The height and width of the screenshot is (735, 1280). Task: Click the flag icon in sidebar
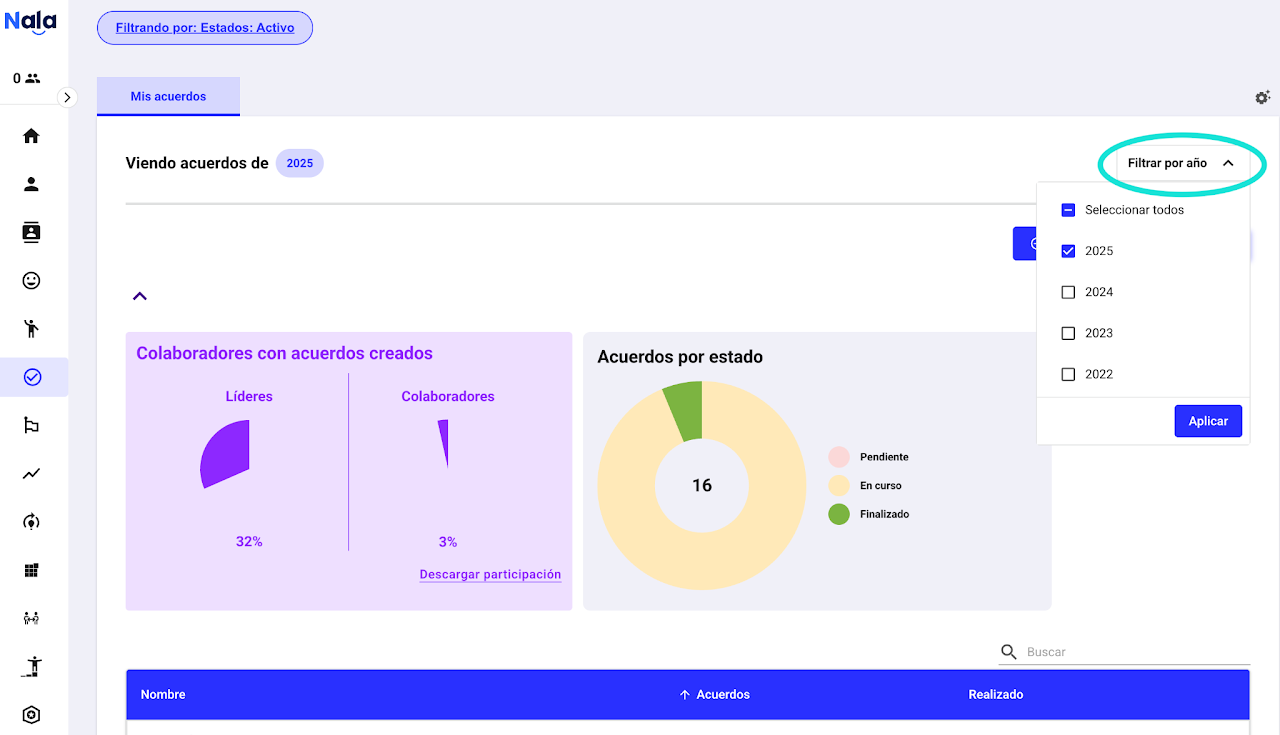tap(31, 426)
